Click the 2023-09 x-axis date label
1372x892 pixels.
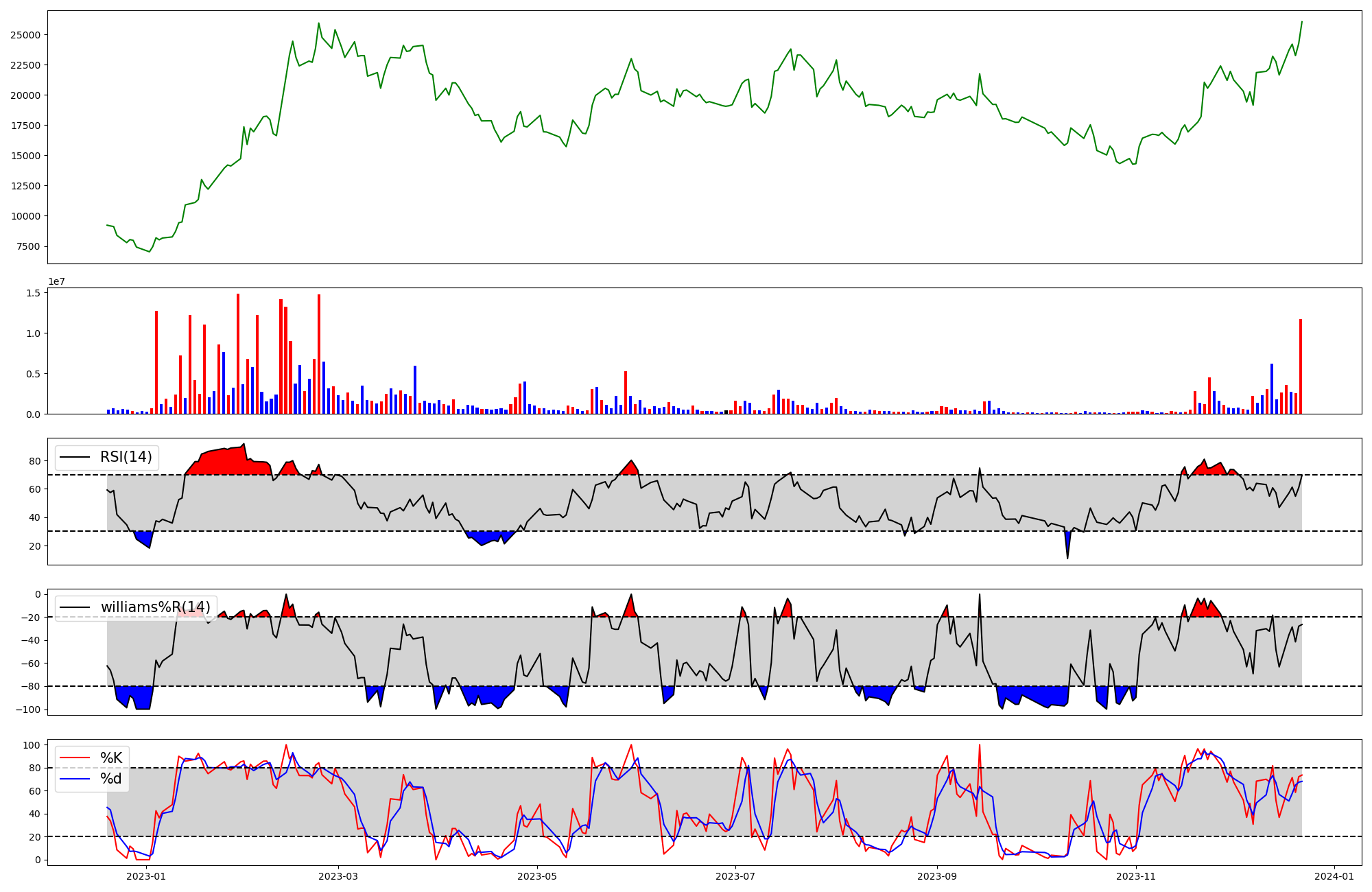pyautogui.click(x=937, y=876)
